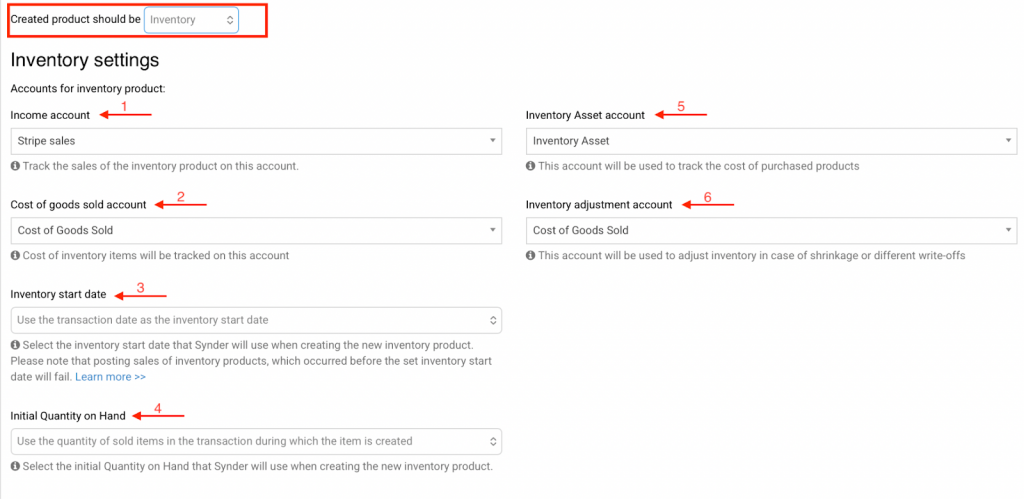Click info icon under Income account field

pyautogui.click(x=15, y=166)
